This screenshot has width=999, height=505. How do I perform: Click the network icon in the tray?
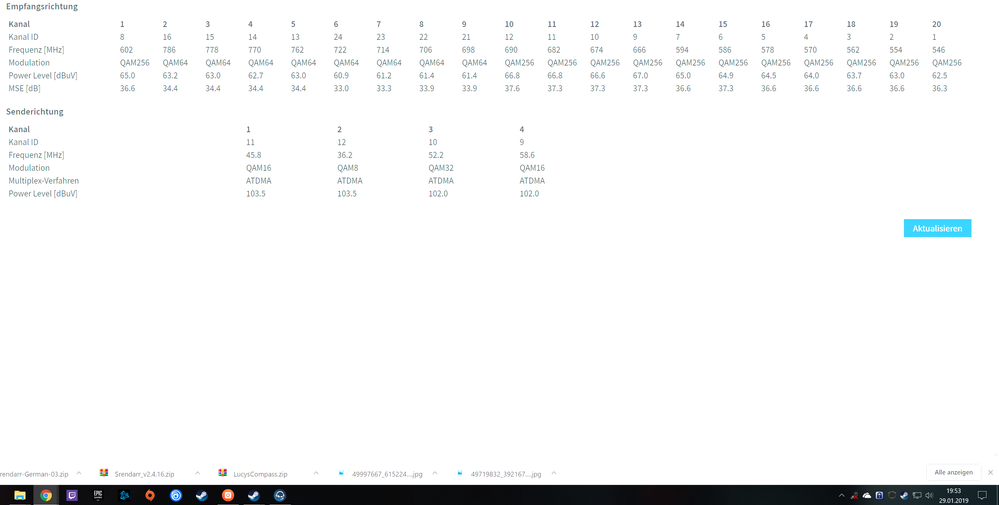point(917,495)
